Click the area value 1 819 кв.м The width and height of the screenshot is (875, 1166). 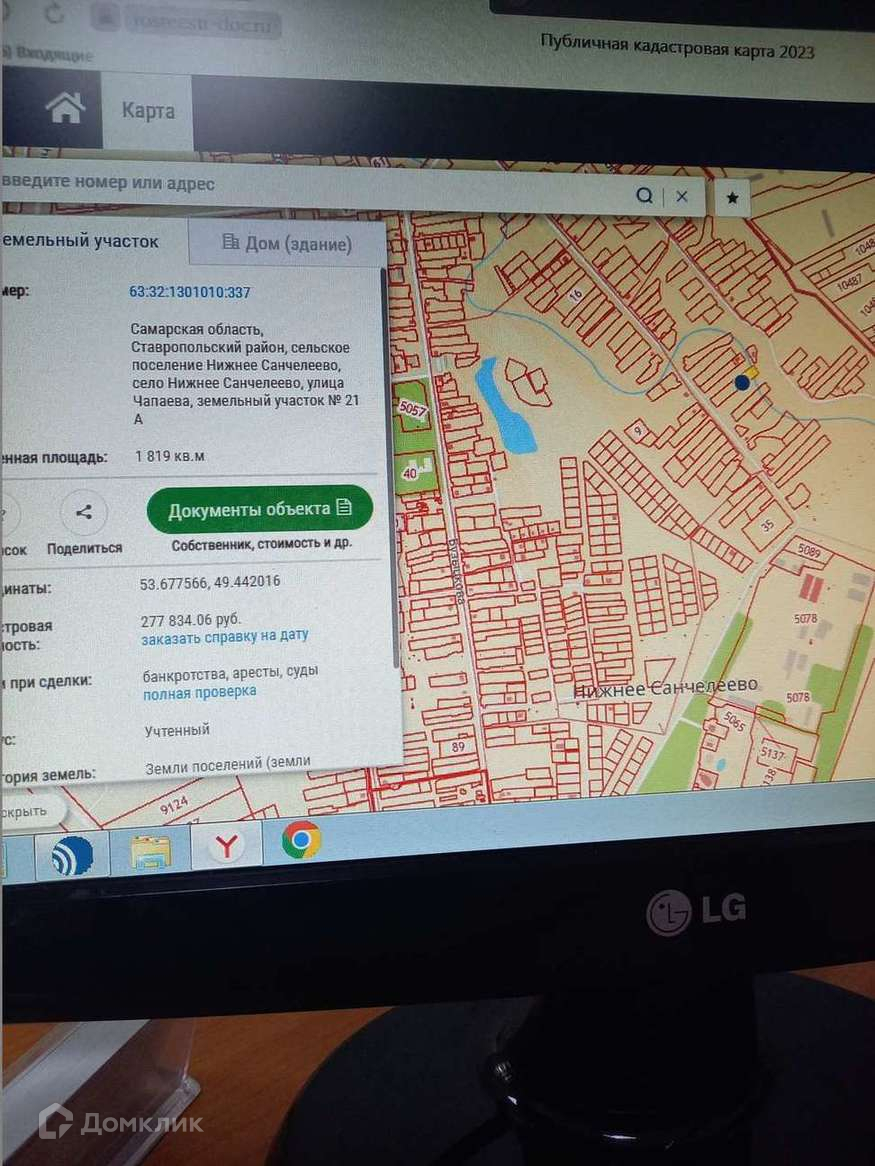(x=169, y=456)
